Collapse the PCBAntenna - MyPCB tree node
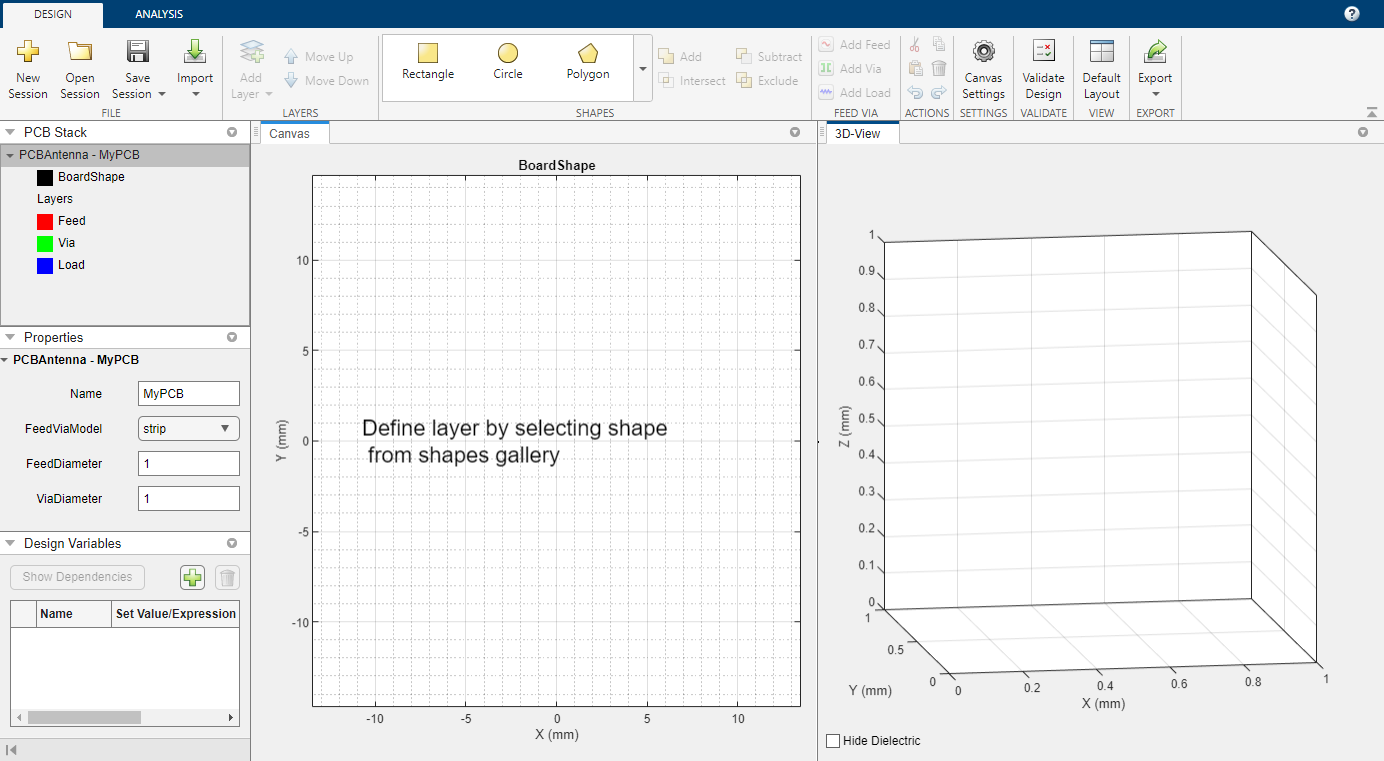This screenshot has height=761, width=1384. [x=10, y=156]
